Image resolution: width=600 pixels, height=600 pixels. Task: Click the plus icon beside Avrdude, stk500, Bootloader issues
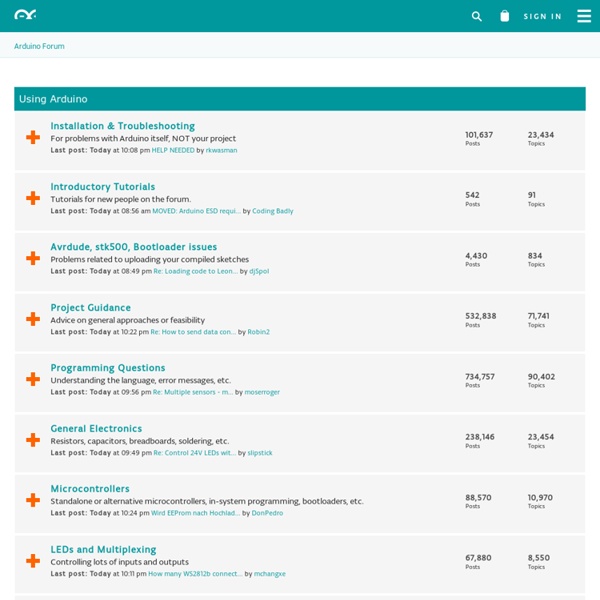(x=33, y=258)
